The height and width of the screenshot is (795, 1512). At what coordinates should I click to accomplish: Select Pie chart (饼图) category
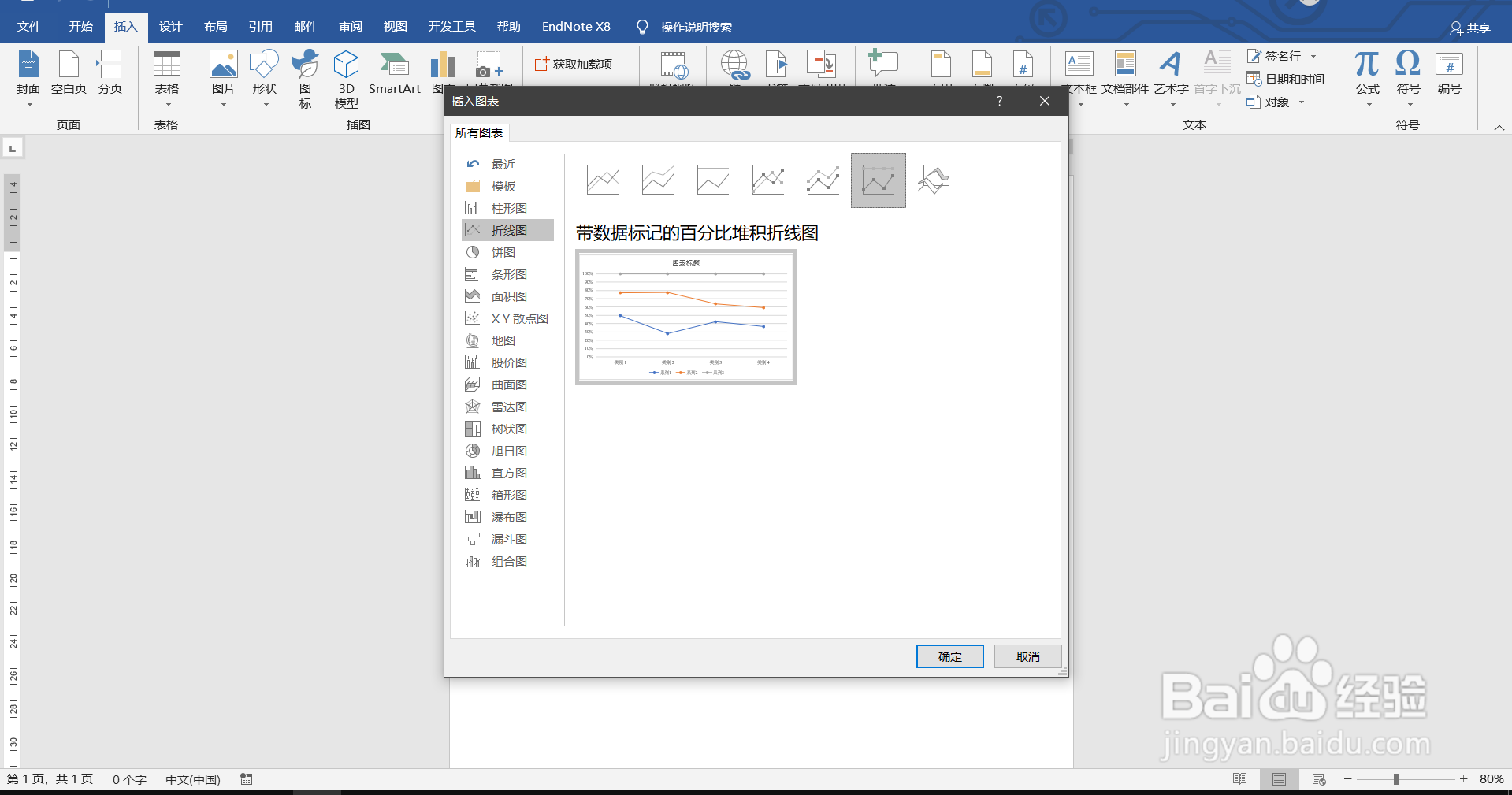[x=507, y=252]
